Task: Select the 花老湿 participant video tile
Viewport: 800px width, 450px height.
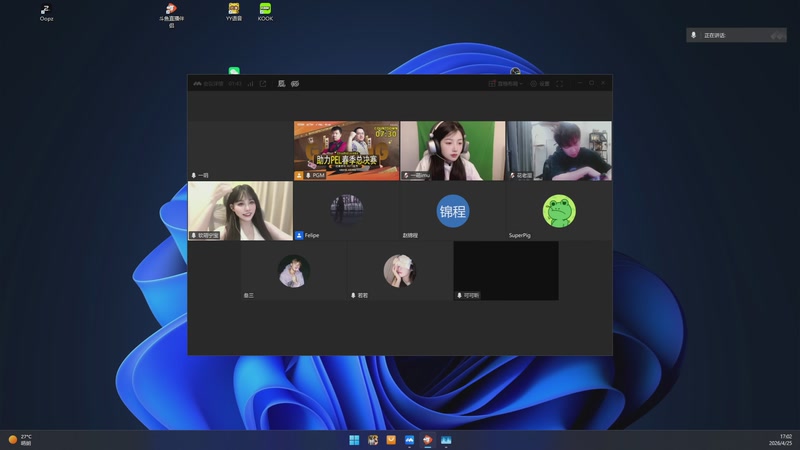Action: point(559,151)
